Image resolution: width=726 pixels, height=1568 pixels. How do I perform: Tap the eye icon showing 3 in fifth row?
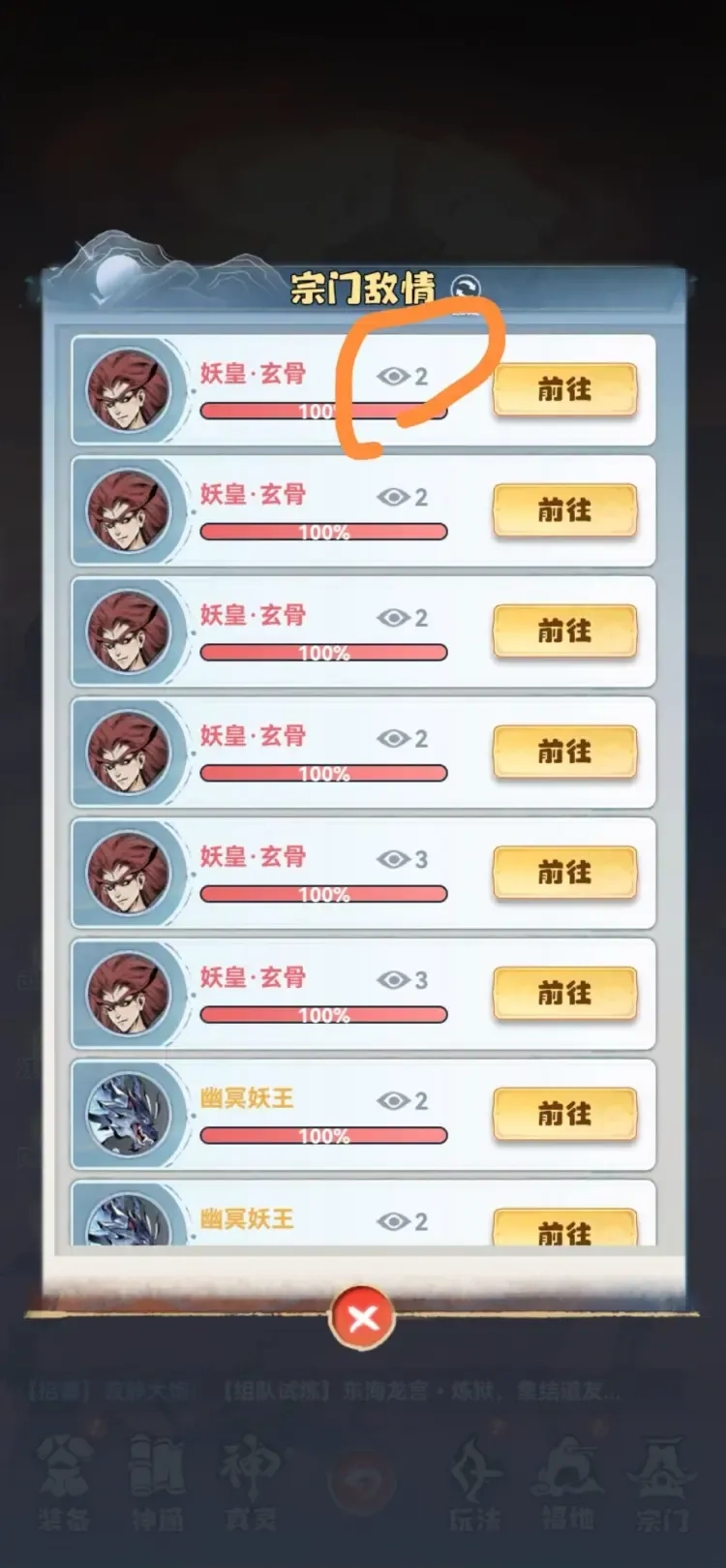pos(393,859)
